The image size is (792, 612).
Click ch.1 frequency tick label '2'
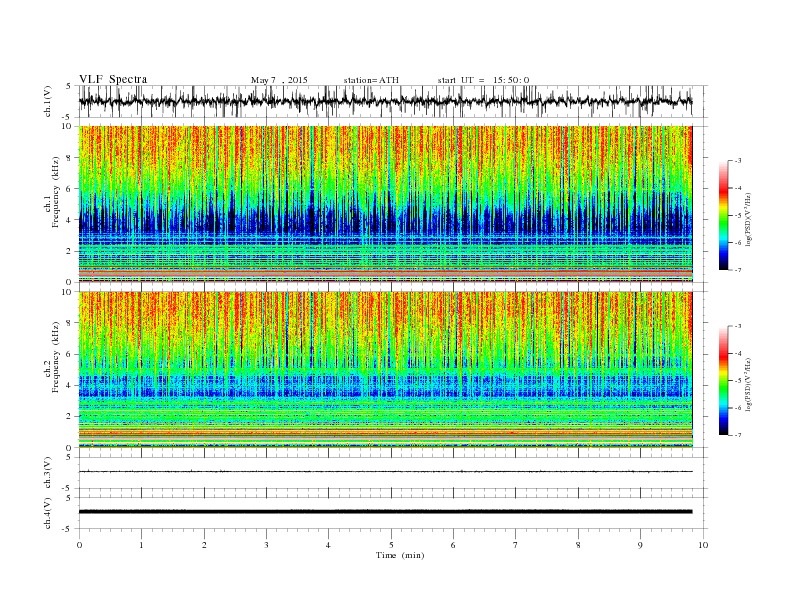[69, 251]
